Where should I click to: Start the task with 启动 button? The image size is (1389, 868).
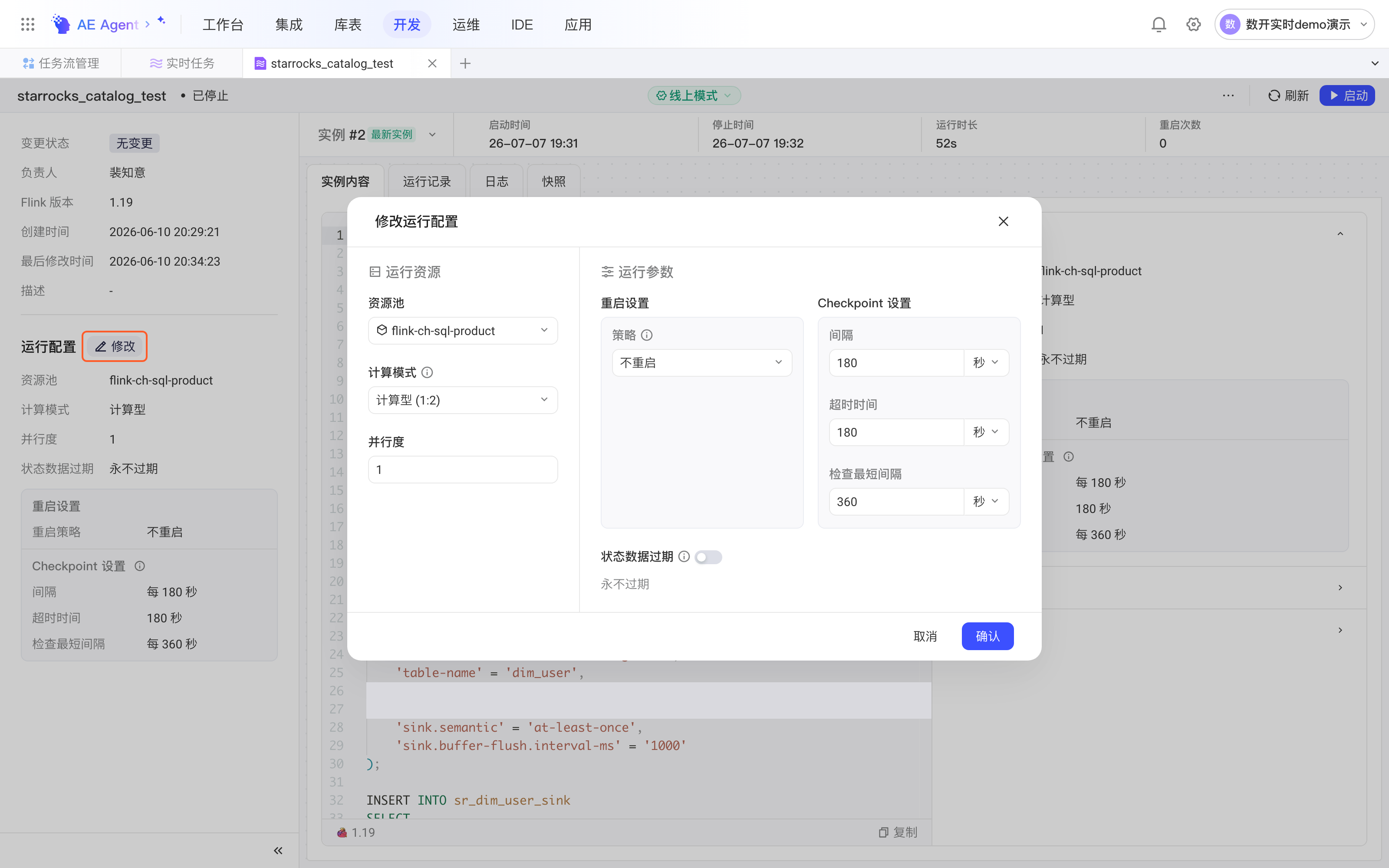point(1346,95)
